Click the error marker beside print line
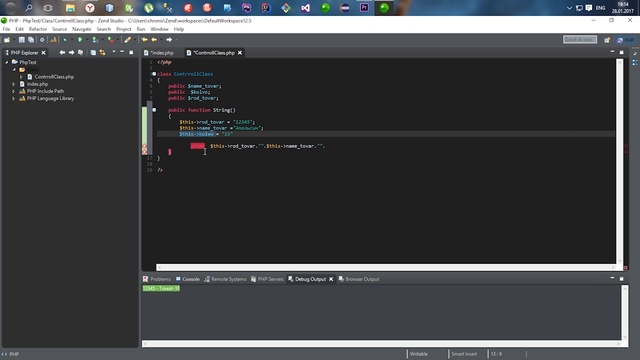The image size is (640, 360). 144,146
